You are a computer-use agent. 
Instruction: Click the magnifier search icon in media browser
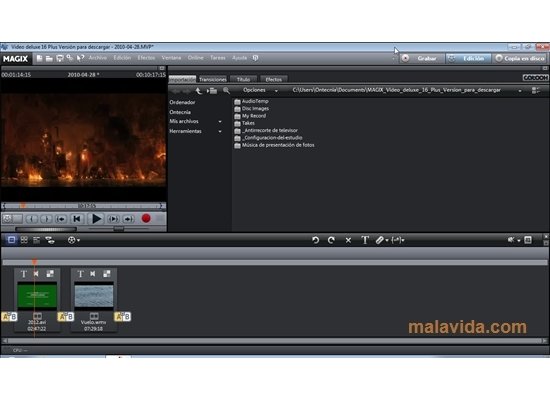(x=226, y=91)
